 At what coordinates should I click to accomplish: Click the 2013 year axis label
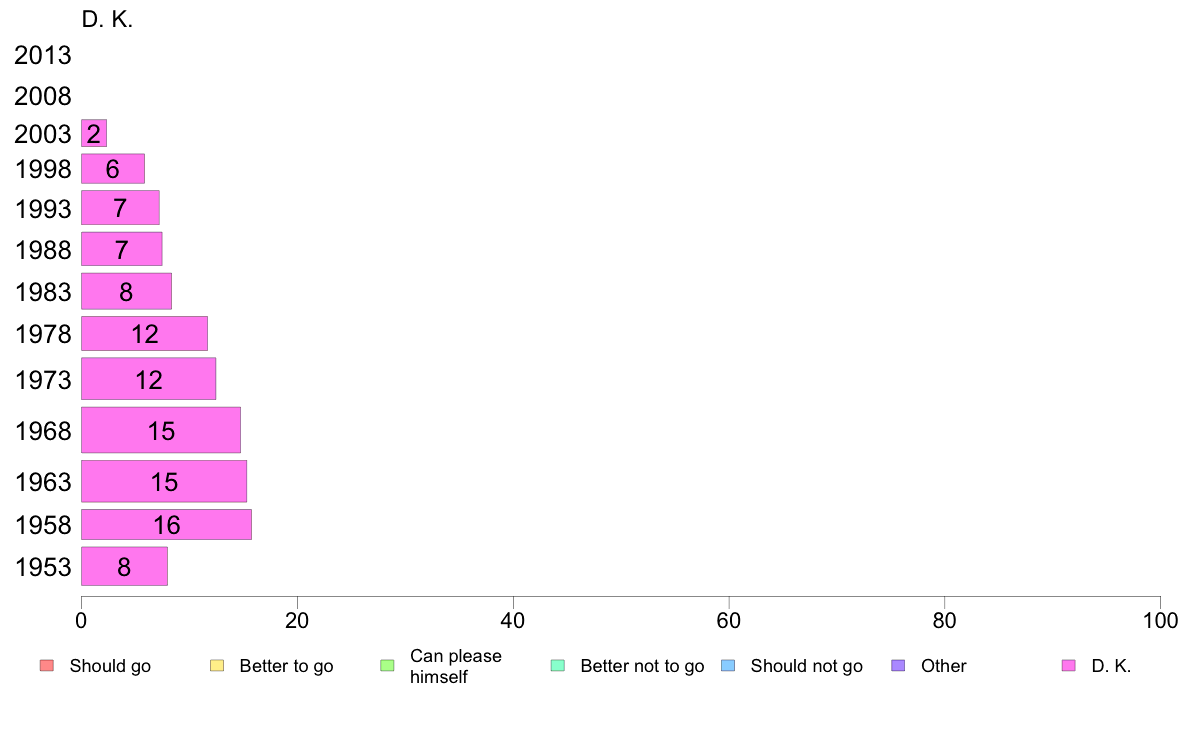point(42,55)
